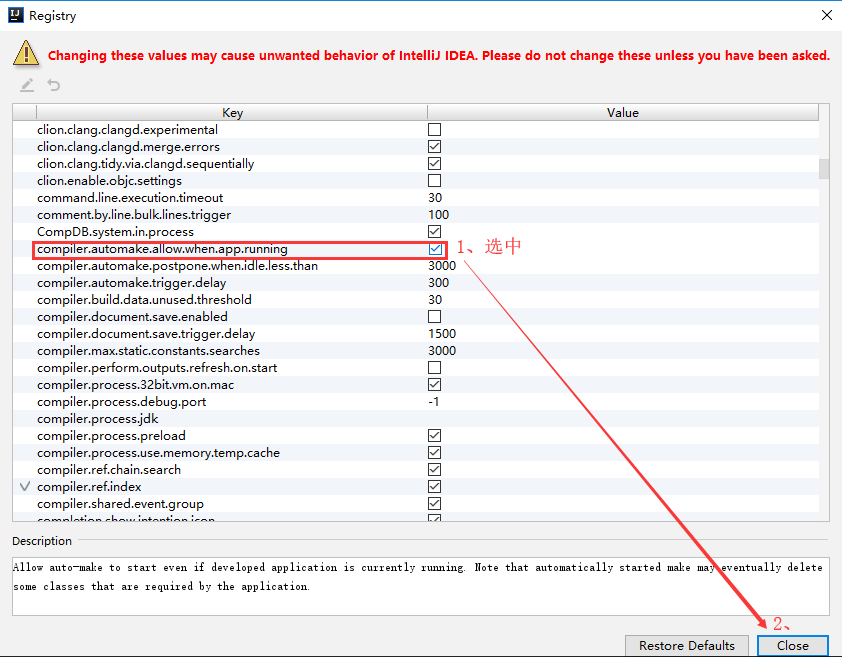
Task: Click changed-marker checkmark beside compiler.ref.index
Action: click(25, 486)
